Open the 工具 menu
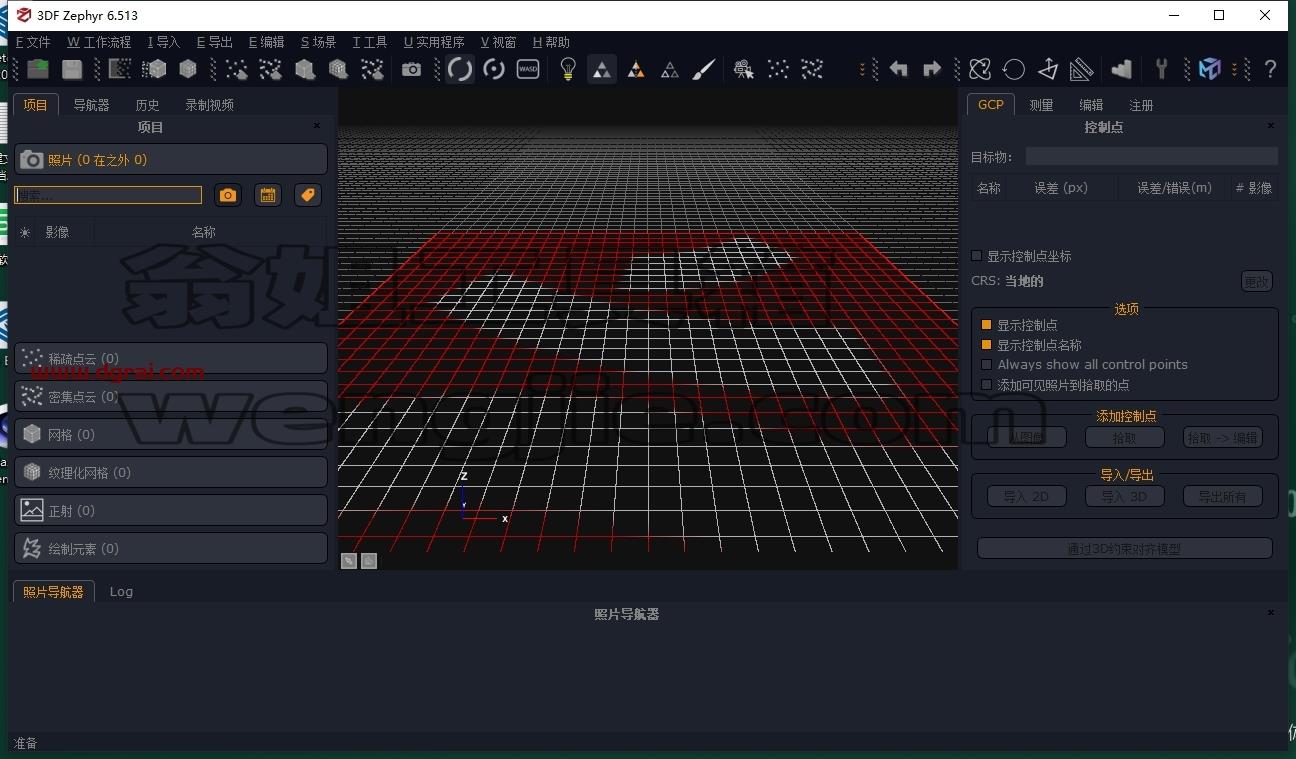1296x759 pixels. click(370, 42)
